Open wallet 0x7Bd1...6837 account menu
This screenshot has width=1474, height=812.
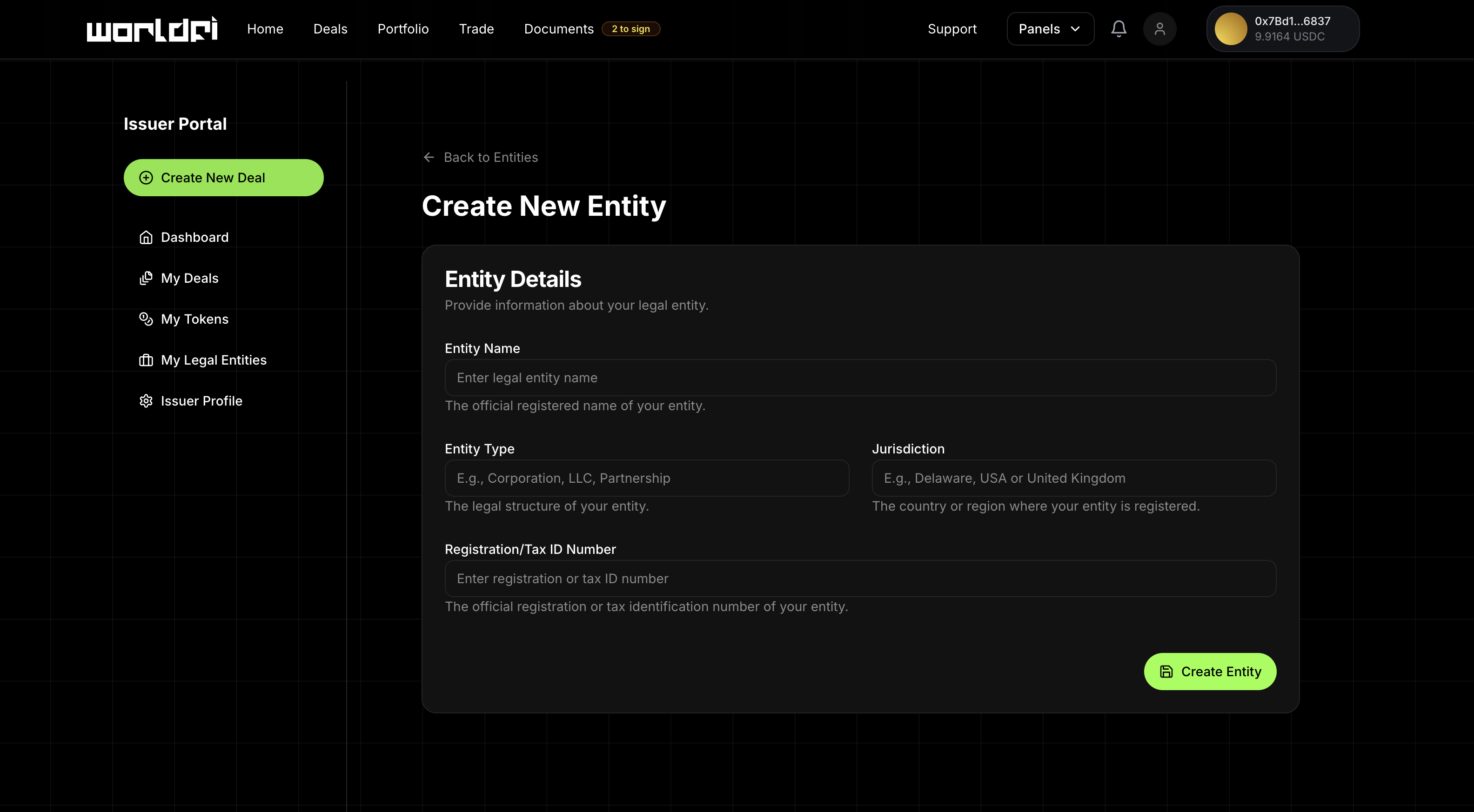click(x=1292, y=28)
